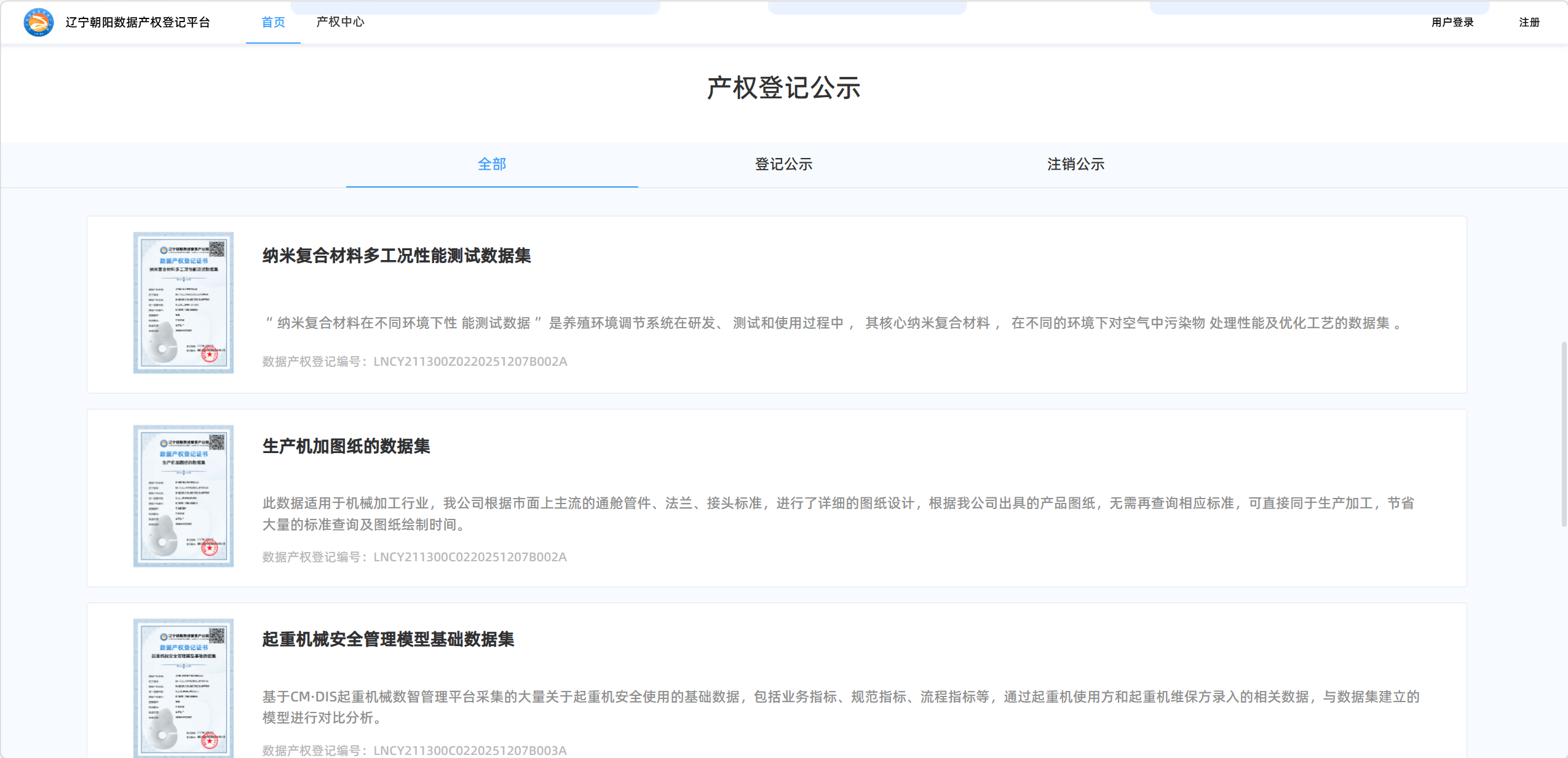Open certificate thumbnail for 纳米复合材料 dataset
This screenshot has height=758, width=1568.
(183, 302)
